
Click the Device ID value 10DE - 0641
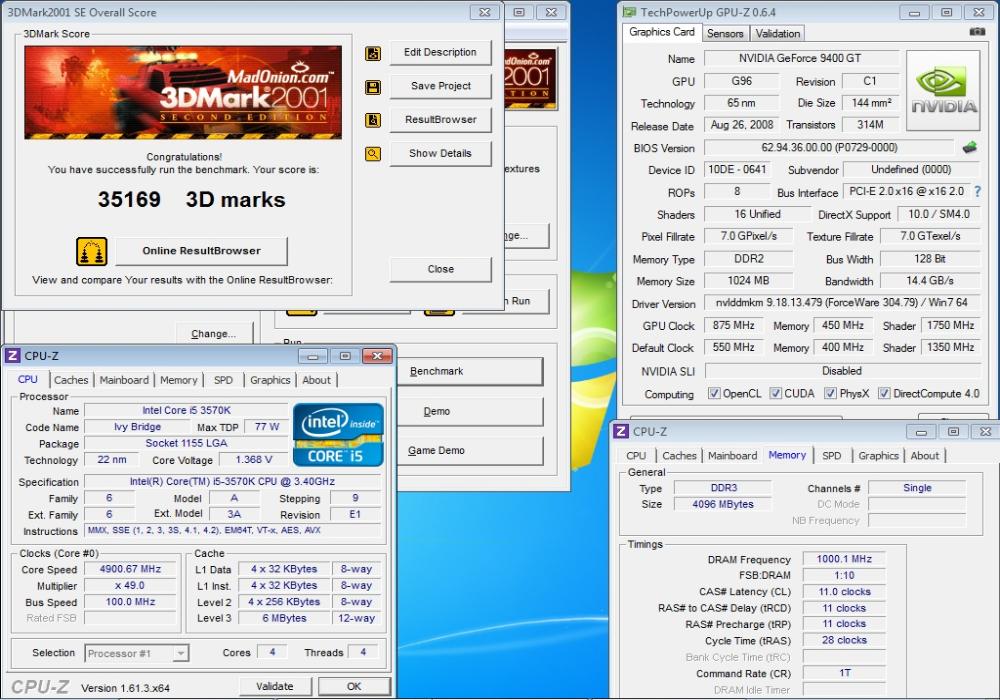[737, 170]
